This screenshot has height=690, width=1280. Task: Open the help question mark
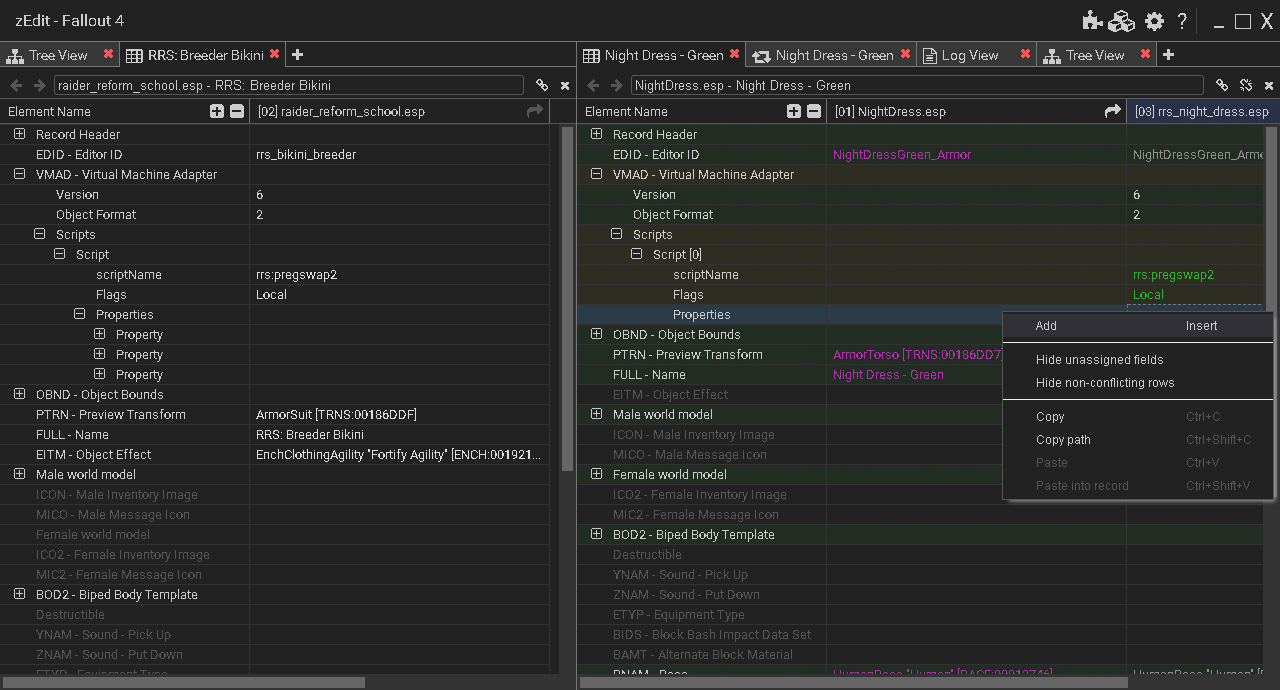1182,21
